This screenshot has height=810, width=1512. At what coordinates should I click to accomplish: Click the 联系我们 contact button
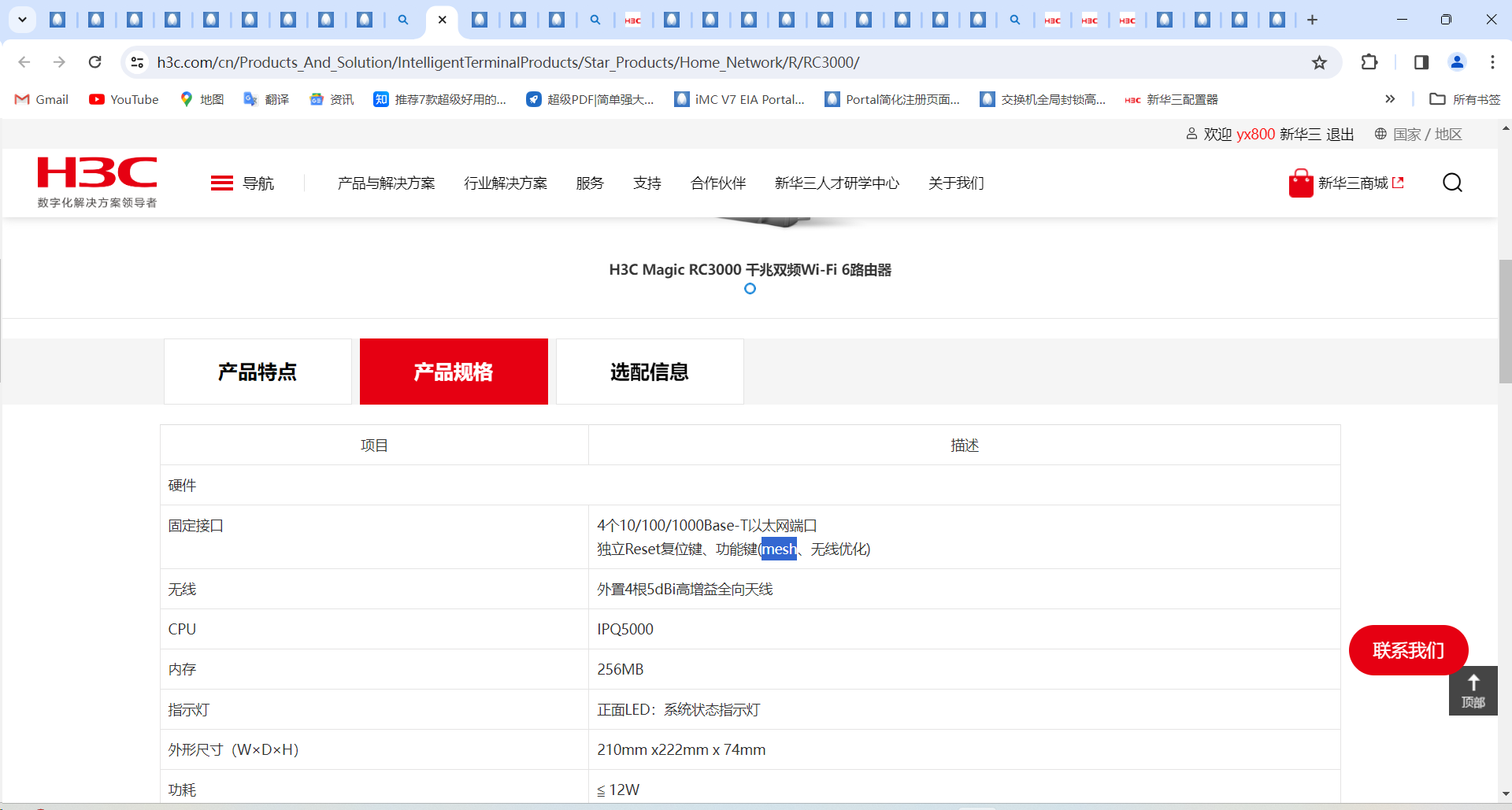1408,650
